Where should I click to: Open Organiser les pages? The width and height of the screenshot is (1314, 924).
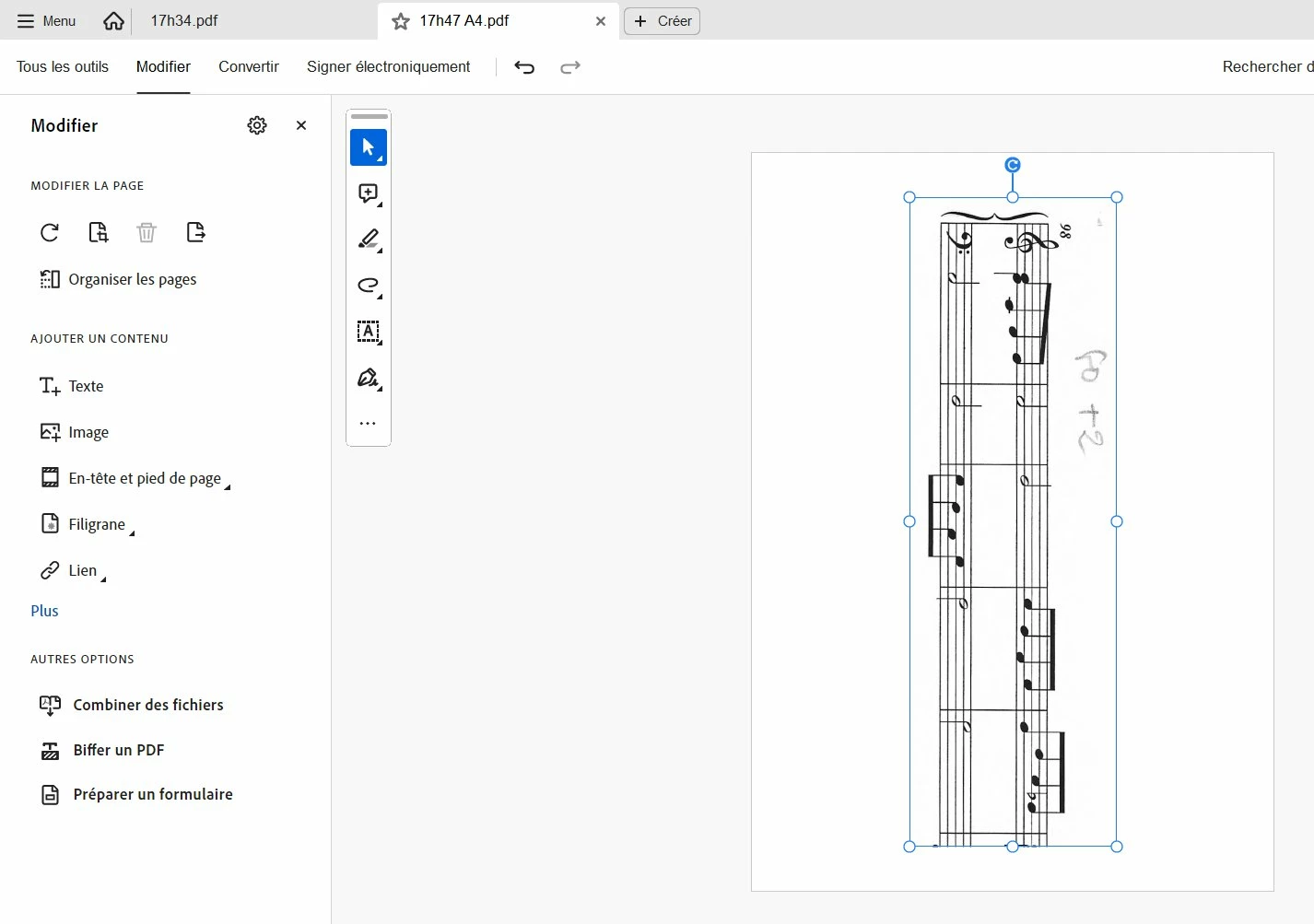pos(119,279)
